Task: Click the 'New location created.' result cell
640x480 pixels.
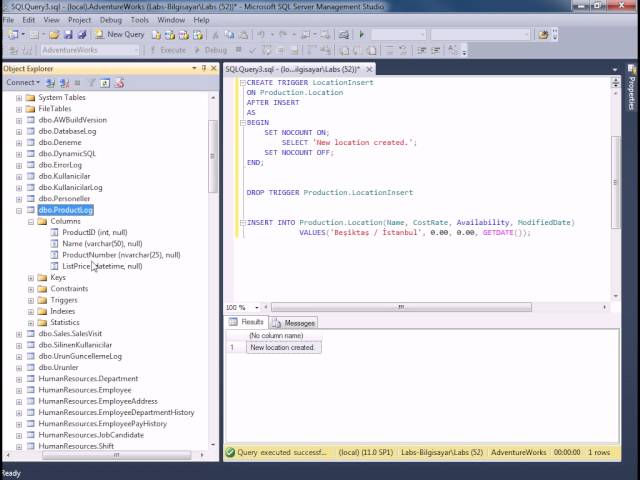Action: [283, 348]
